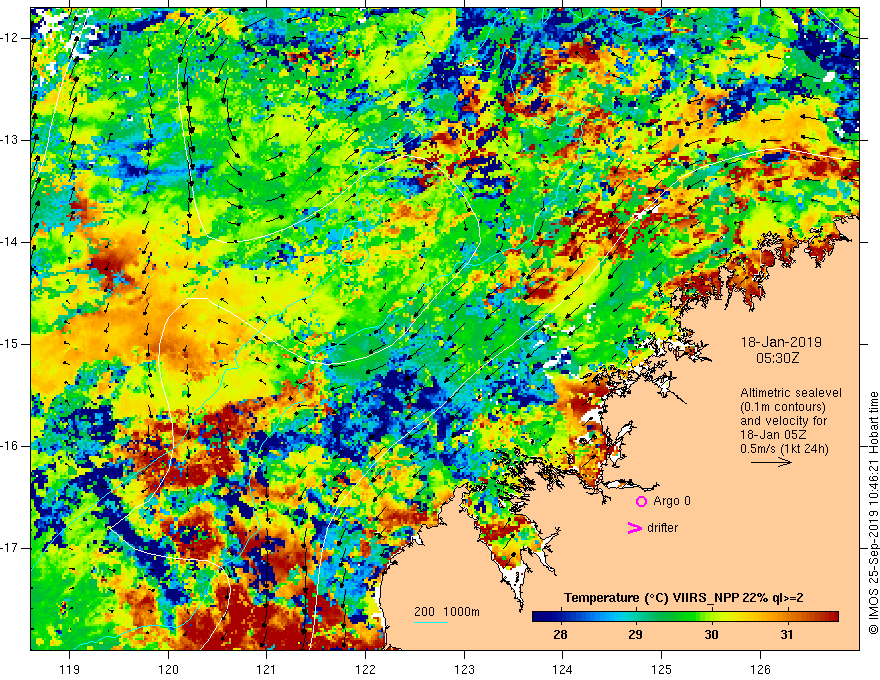
Task: Click the IMOS copyright timestamp text
Action: click(x=873, y=513)
